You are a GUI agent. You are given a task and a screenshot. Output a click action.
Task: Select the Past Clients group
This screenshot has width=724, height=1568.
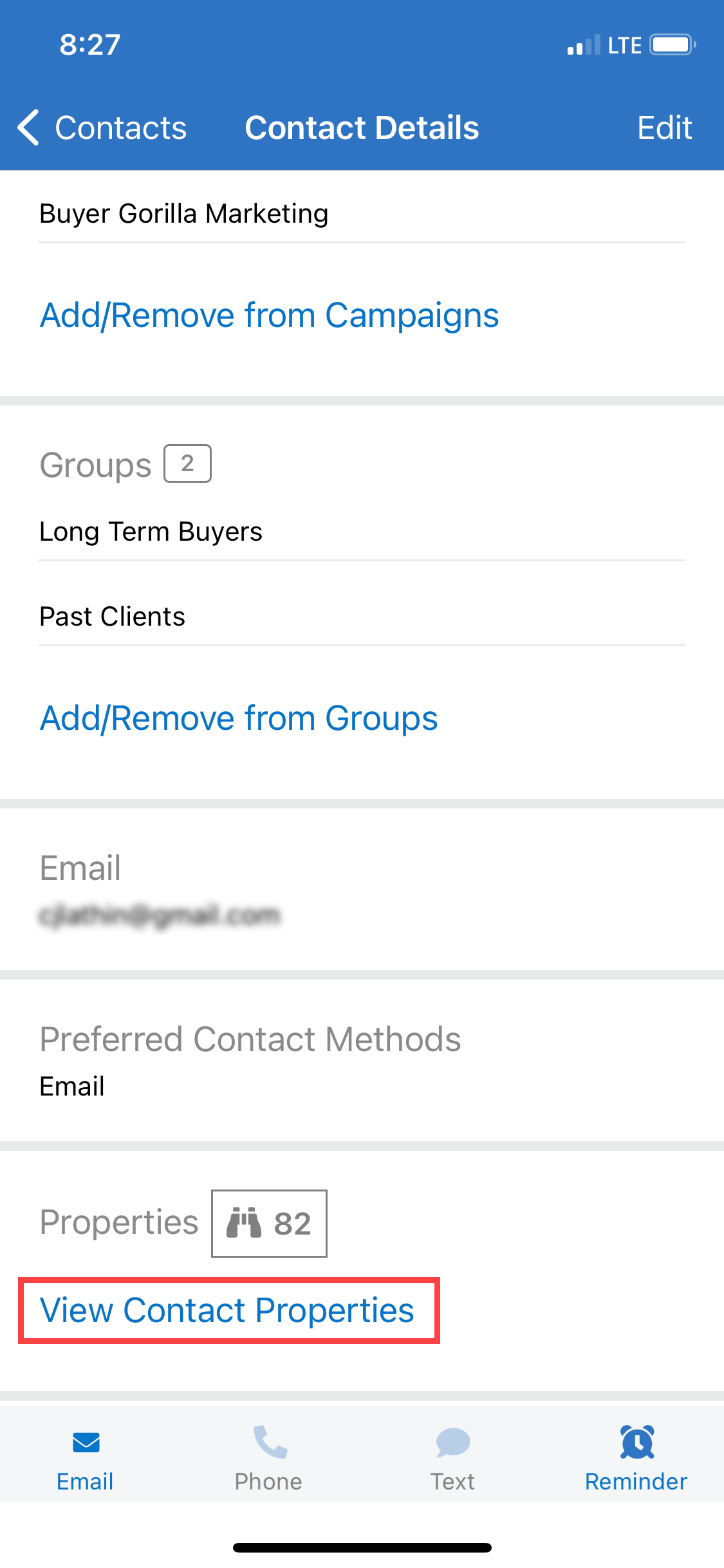[362, 617]
